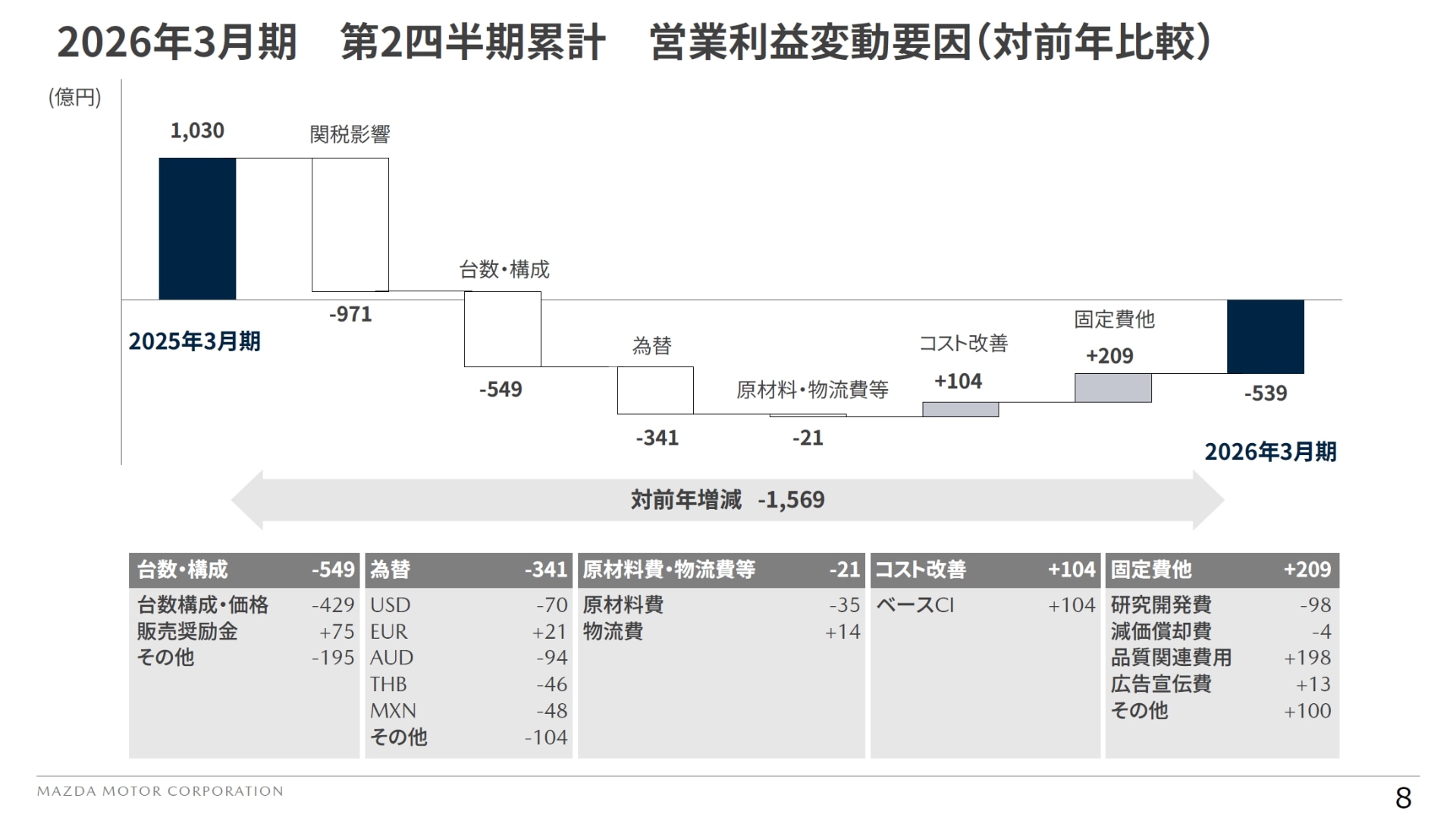Click the 原材料・物流費等 segment
The height and width of the screenshot is (817, 1456).
tap(808, 416)
